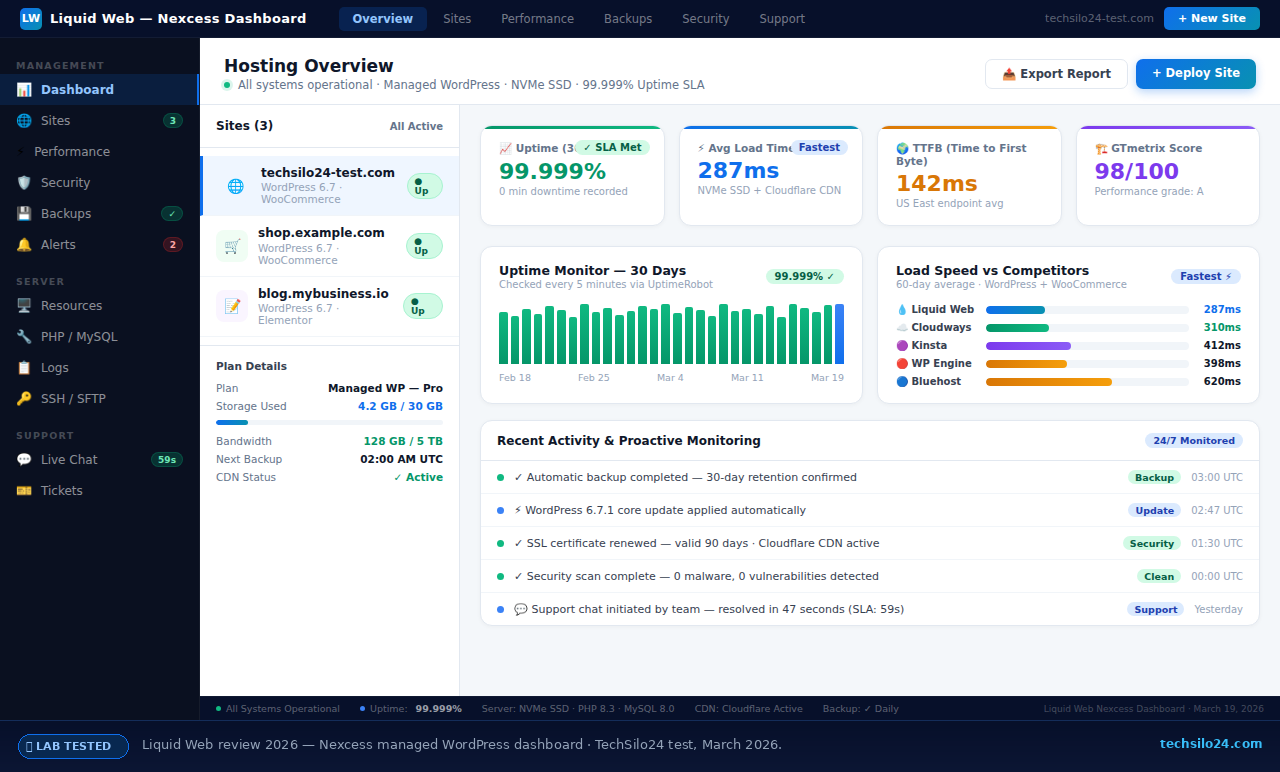
Task: Open PHP / MySQL using the wrench icon
Action: click(x=24, y=336)
